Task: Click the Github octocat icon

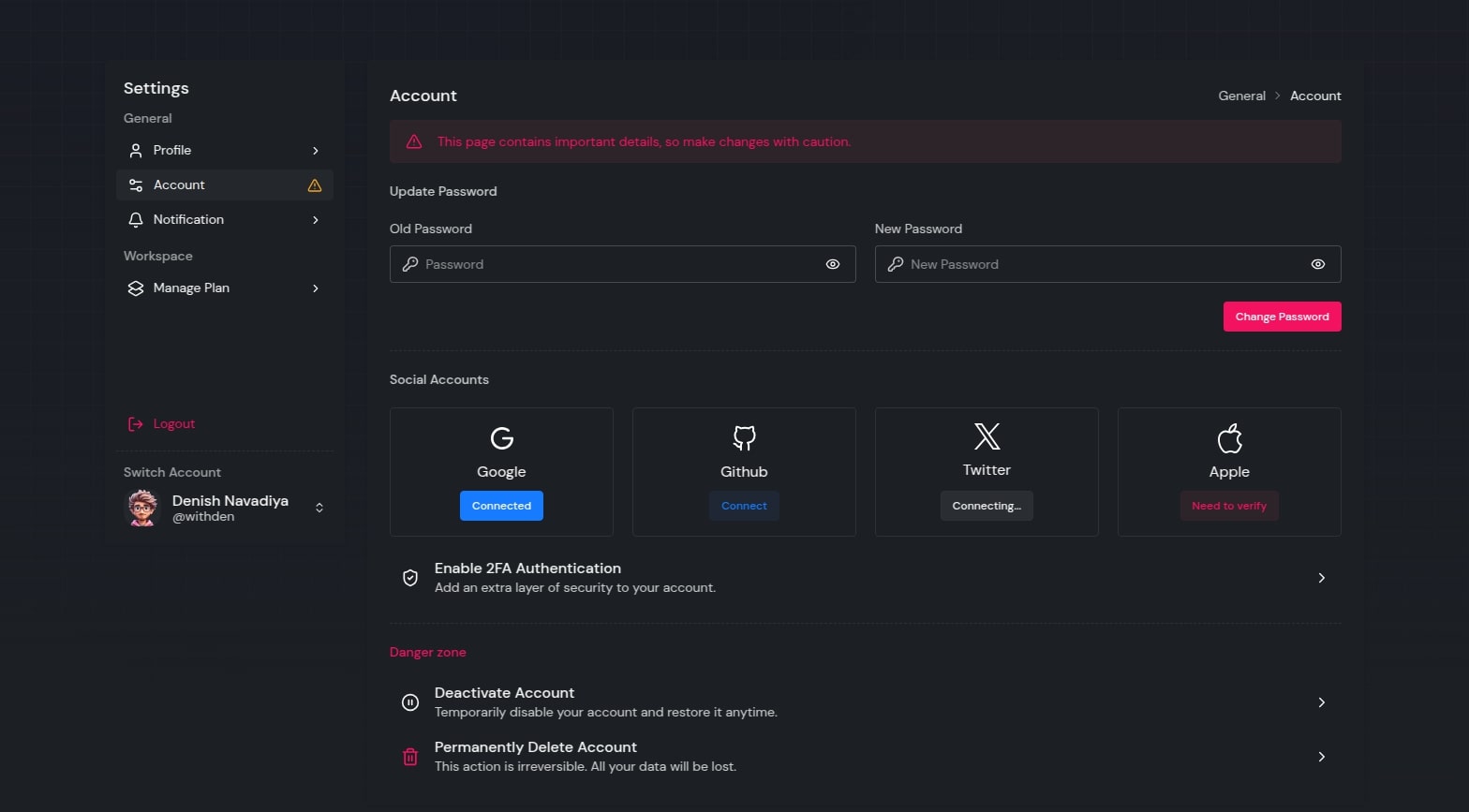Action: tap(744, 437)
